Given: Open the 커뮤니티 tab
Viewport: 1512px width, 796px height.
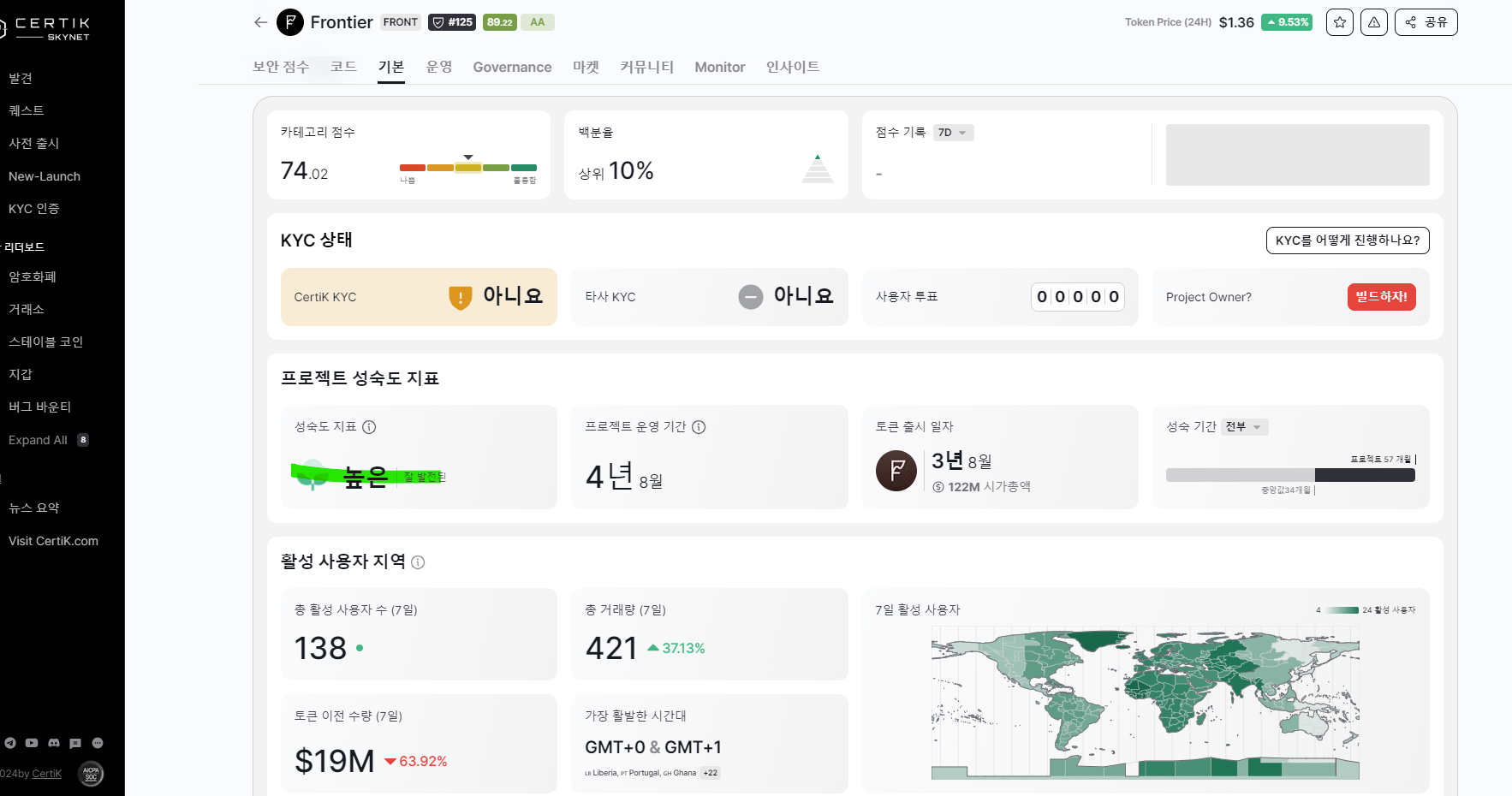Looking at the screenshot, I should click(647, 67).
